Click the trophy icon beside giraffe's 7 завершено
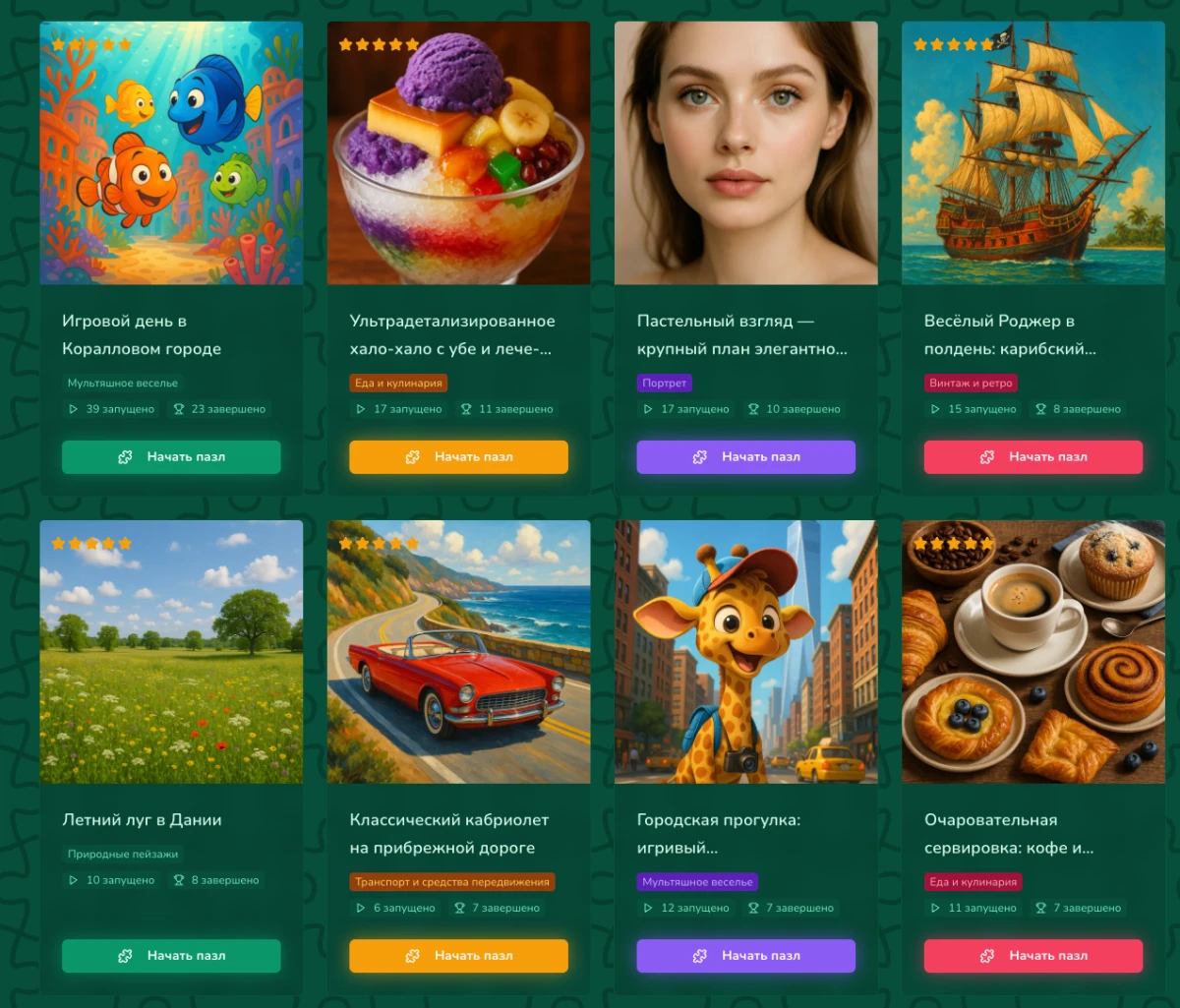This screenshot has width=1180, height=1008. (753, 908)
